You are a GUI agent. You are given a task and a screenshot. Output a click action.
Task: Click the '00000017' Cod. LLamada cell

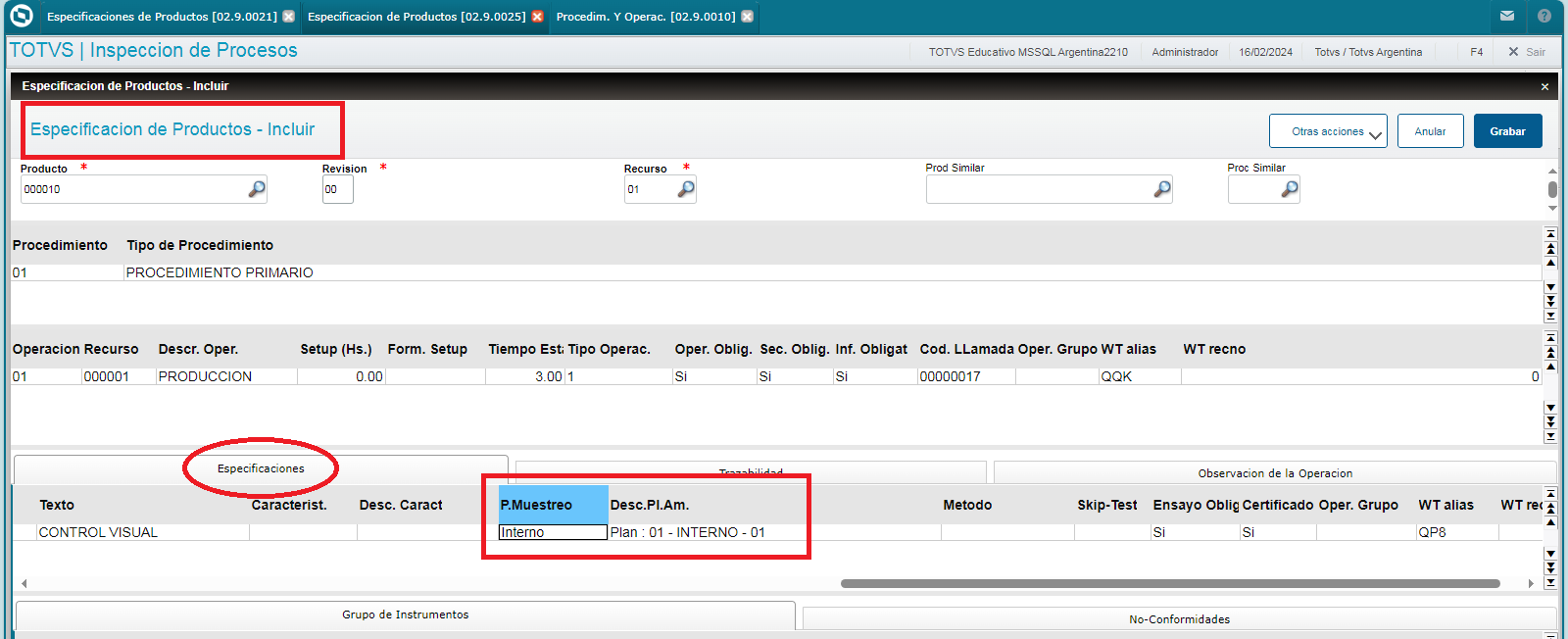[x=966, y=376]
